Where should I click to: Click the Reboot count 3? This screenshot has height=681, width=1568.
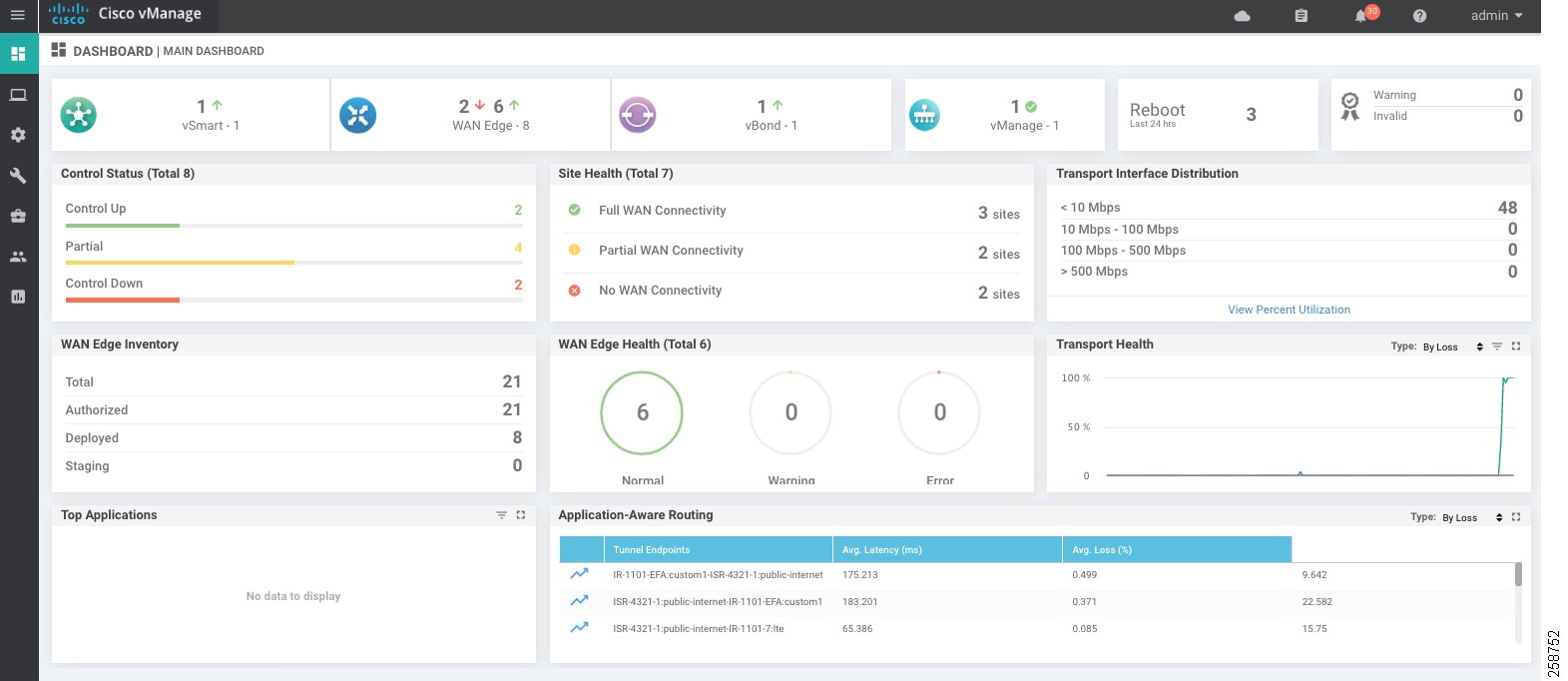pos(1252,115)
